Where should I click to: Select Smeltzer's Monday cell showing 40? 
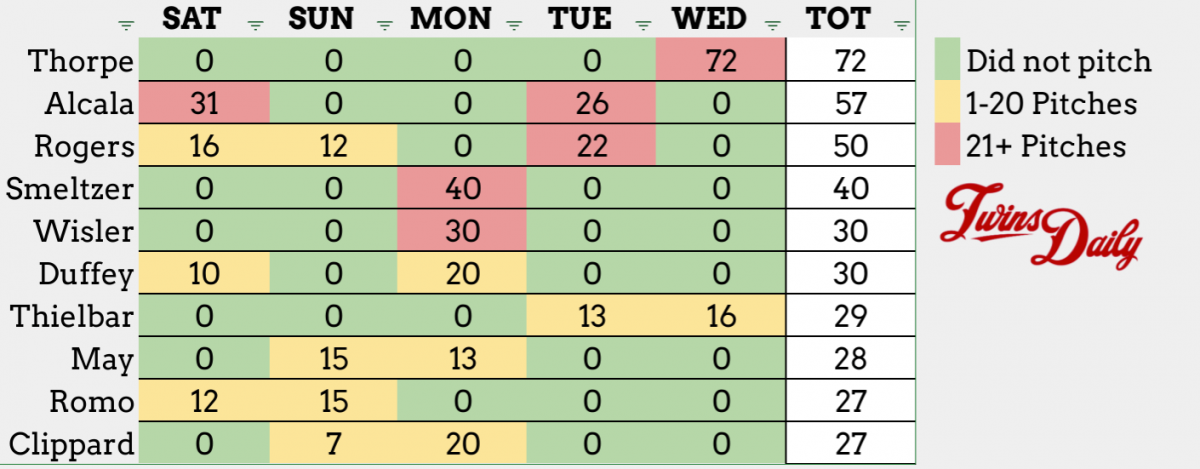(x=461, y=187)
